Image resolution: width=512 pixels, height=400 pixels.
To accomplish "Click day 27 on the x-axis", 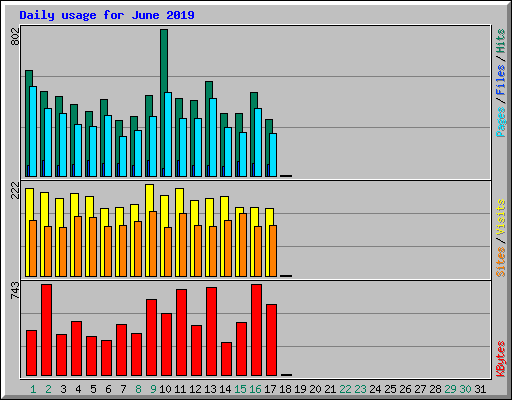I will [x=420, y=389].
